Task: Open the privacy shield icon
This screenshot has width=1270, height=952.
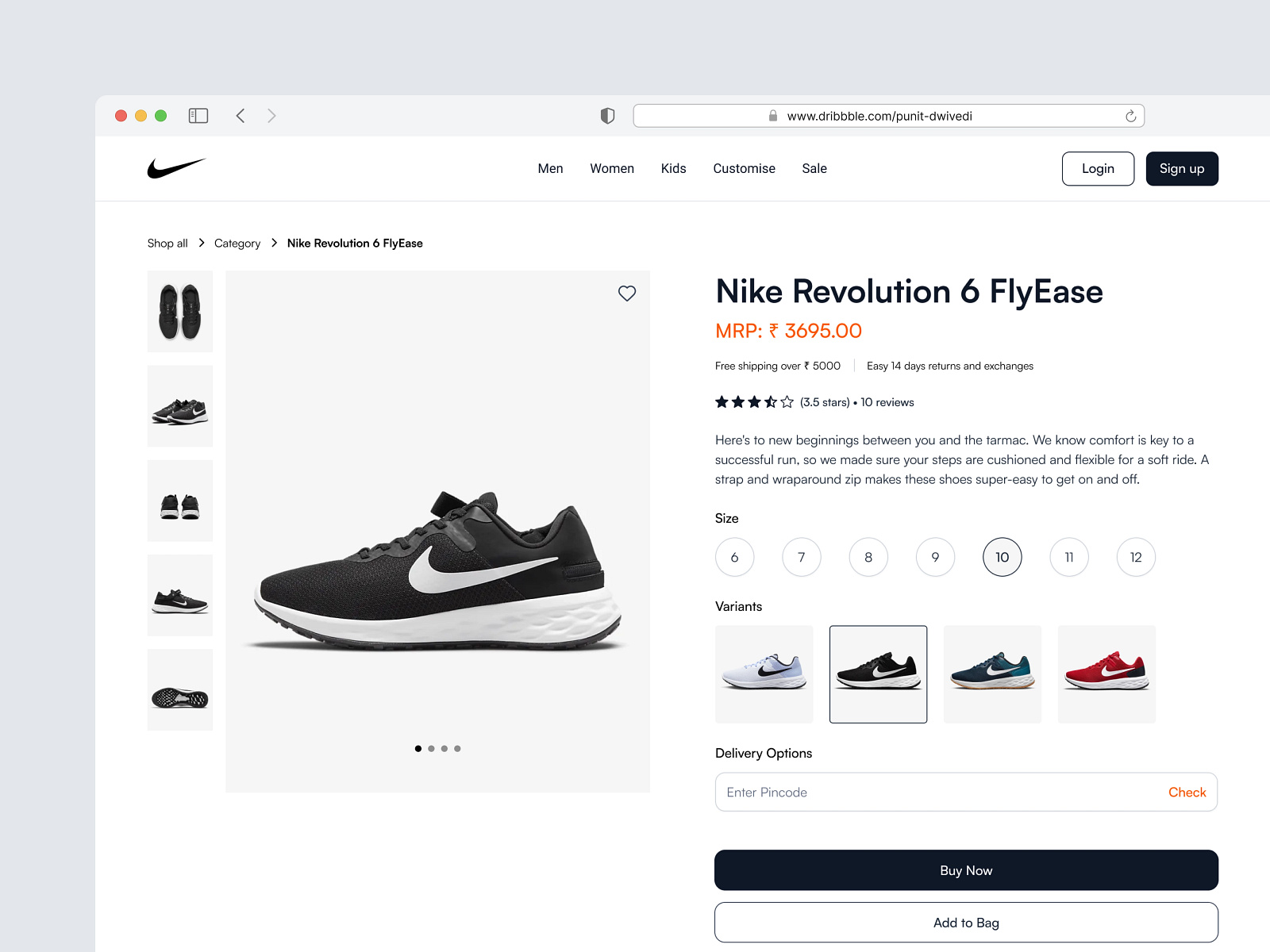Action: point(607,115)
